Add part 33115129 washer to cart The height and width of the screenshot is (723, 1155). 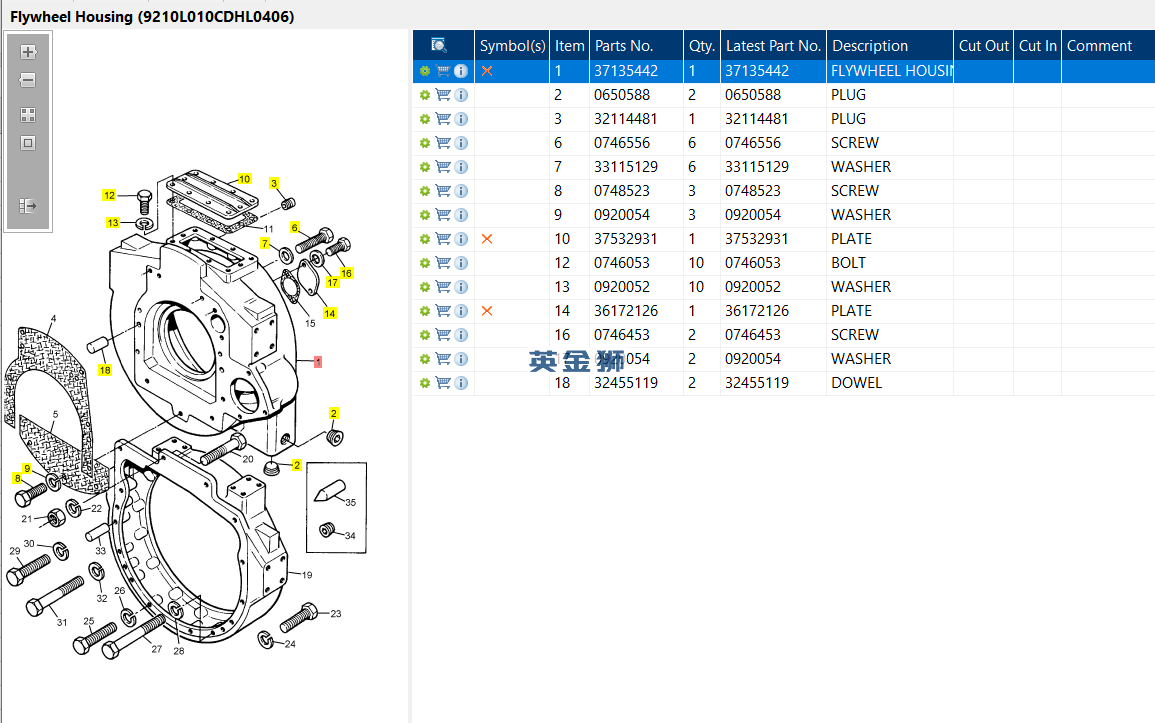[x=443, y=167]
